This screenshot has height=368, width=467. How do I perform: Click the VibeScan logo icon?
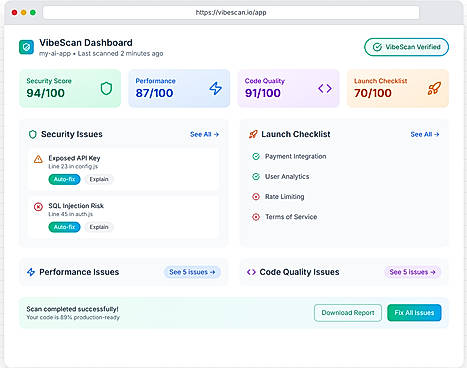click(26, 47)
